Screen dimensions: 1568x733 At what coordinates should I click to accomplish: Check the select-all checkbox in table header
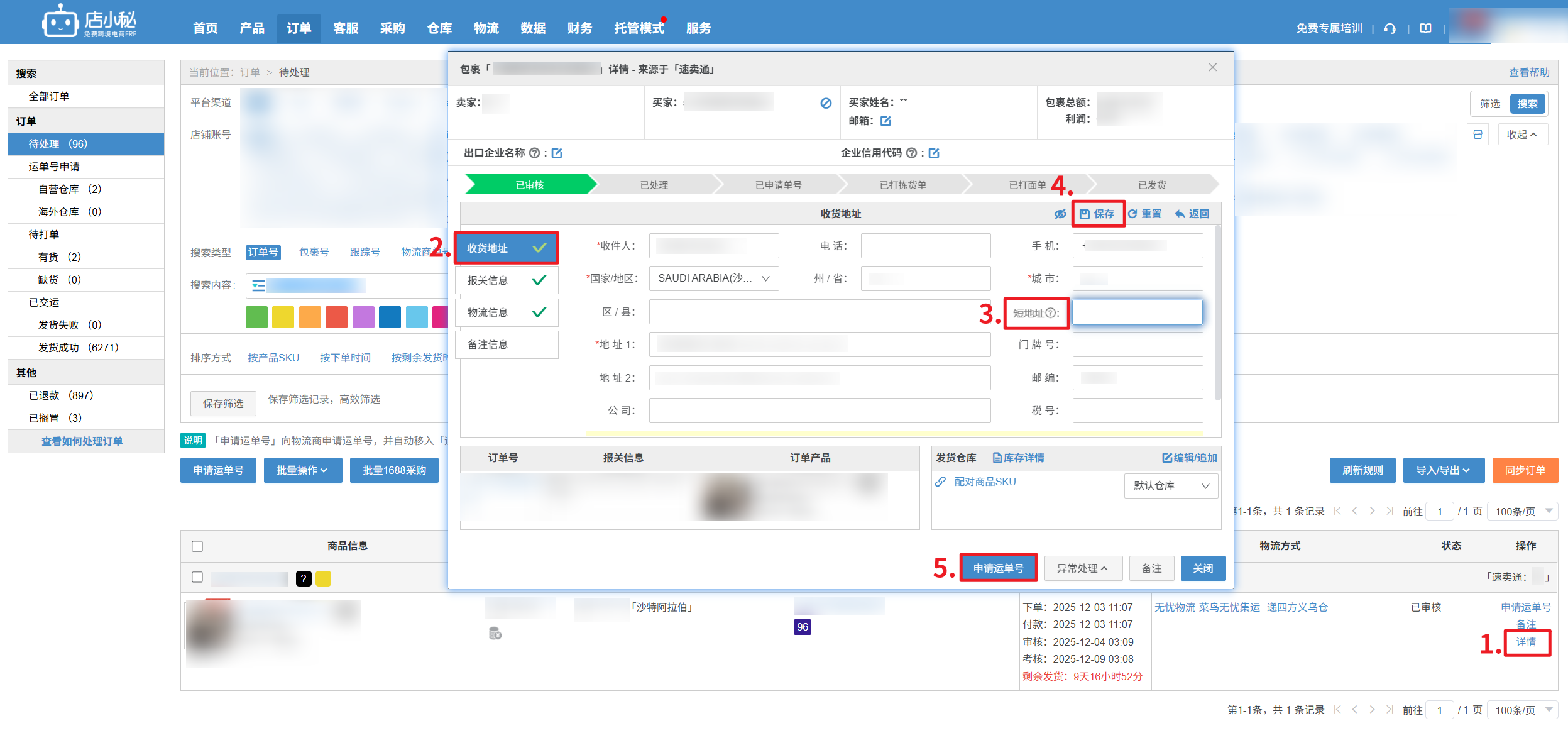click(x=197, y=546)
